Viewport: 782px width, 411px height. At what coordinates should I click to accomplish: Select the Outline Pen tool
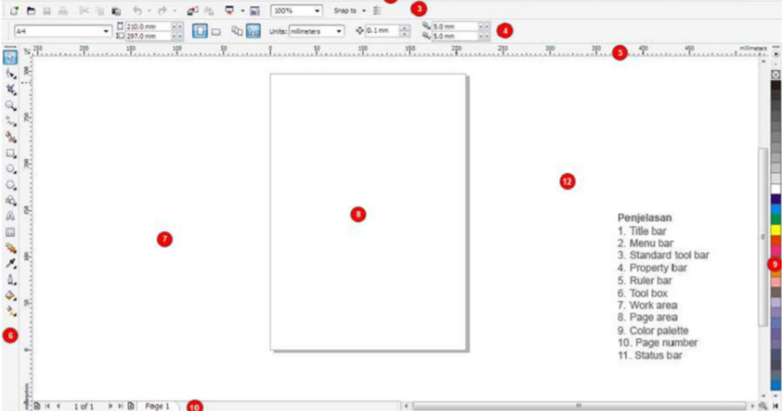coord(10,280)
